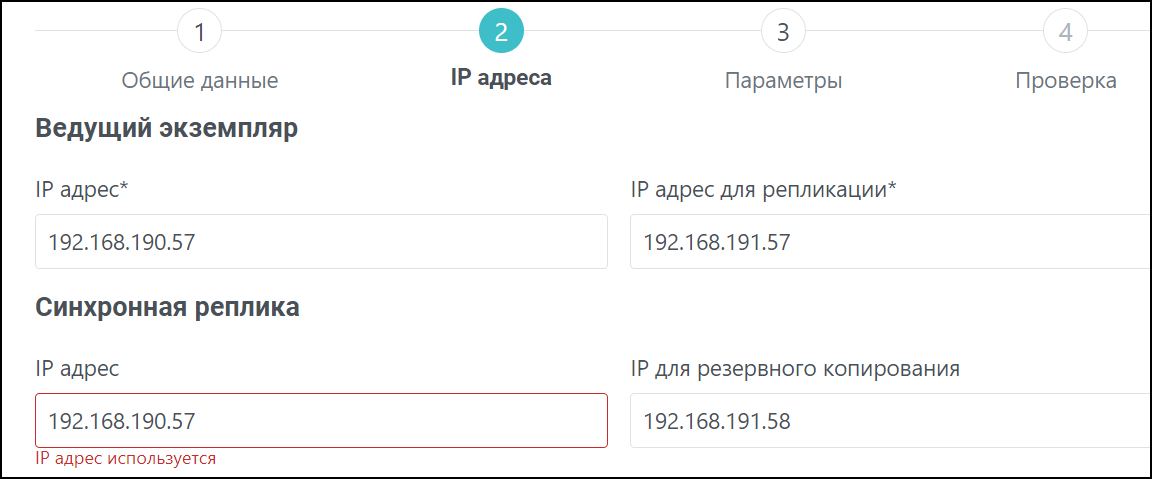Screen dimensions: 1152x479
Task: Focus the leading instance IP адрес field
Action: coord(321,241)
